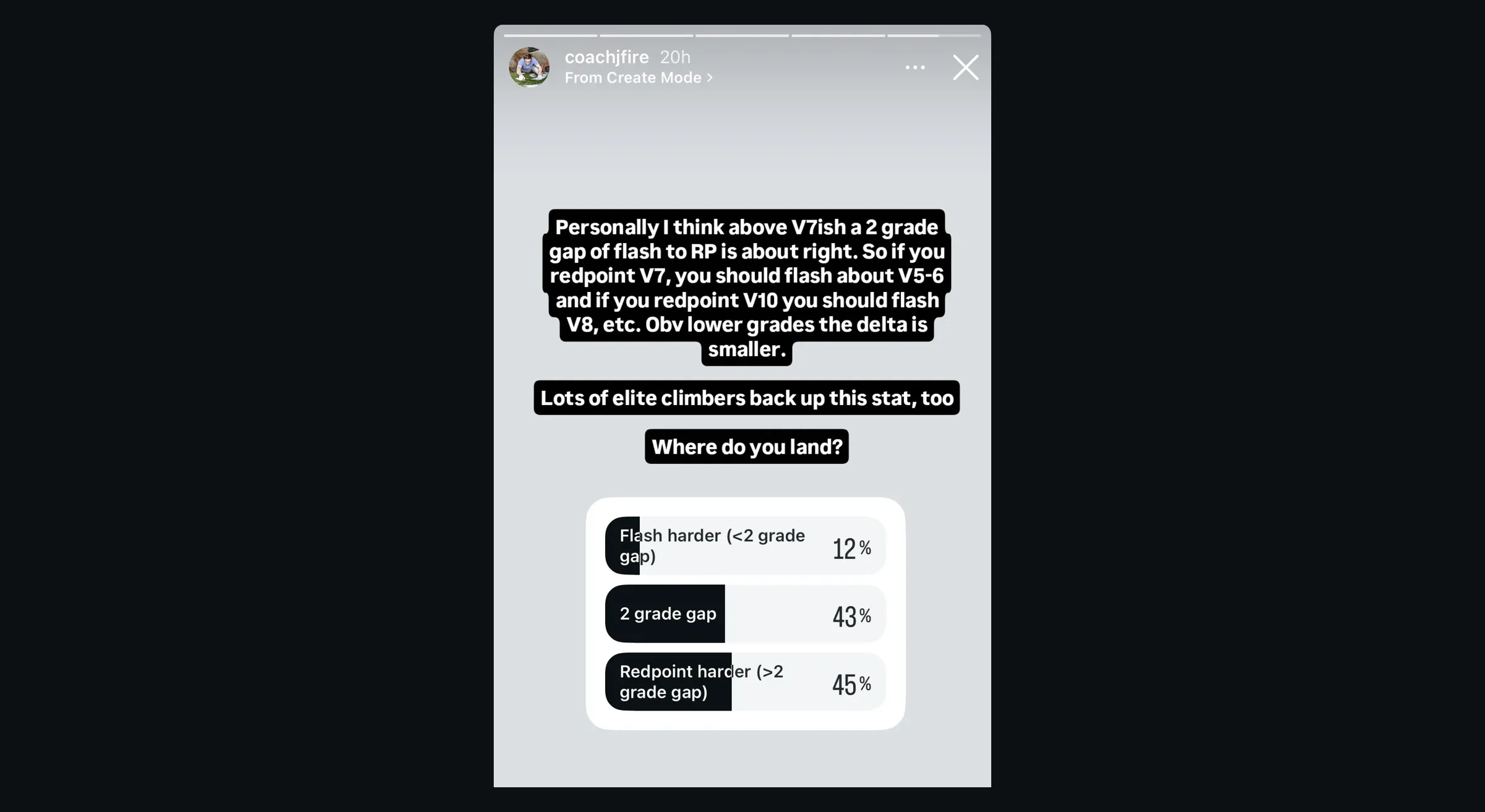This screenshot has width=1485, height=812.
Task: Click the "Lots of elite climbers" text
Action: point(747,398)
